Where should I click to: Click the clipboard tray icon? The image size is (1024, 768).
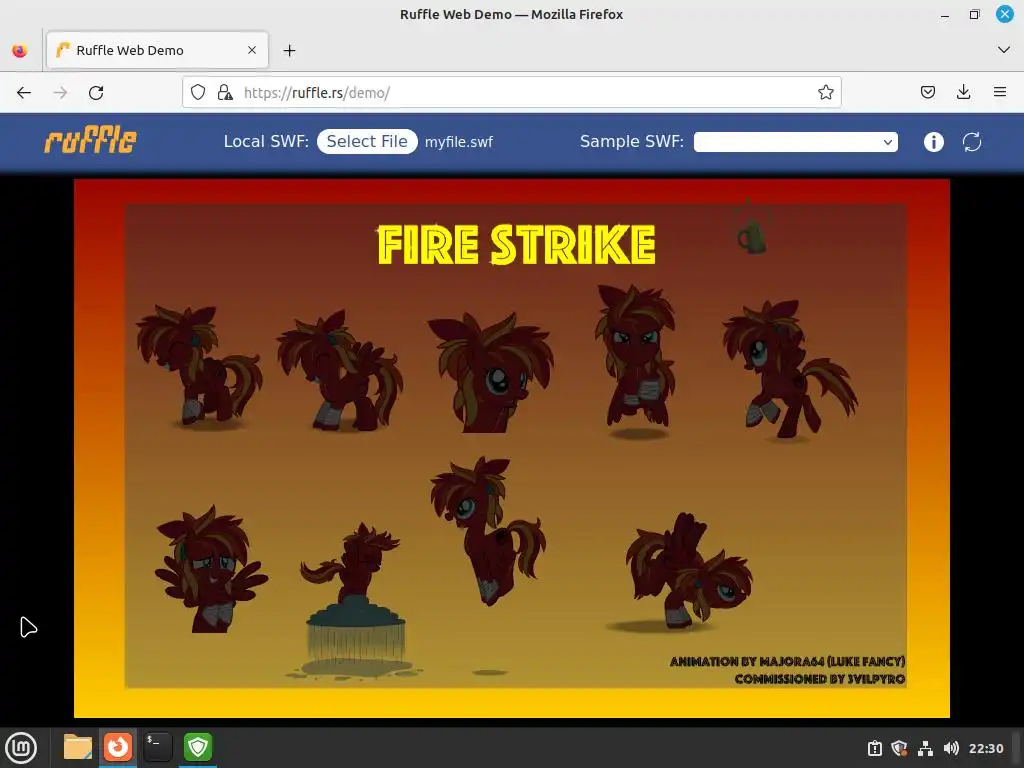pos(875,748)
